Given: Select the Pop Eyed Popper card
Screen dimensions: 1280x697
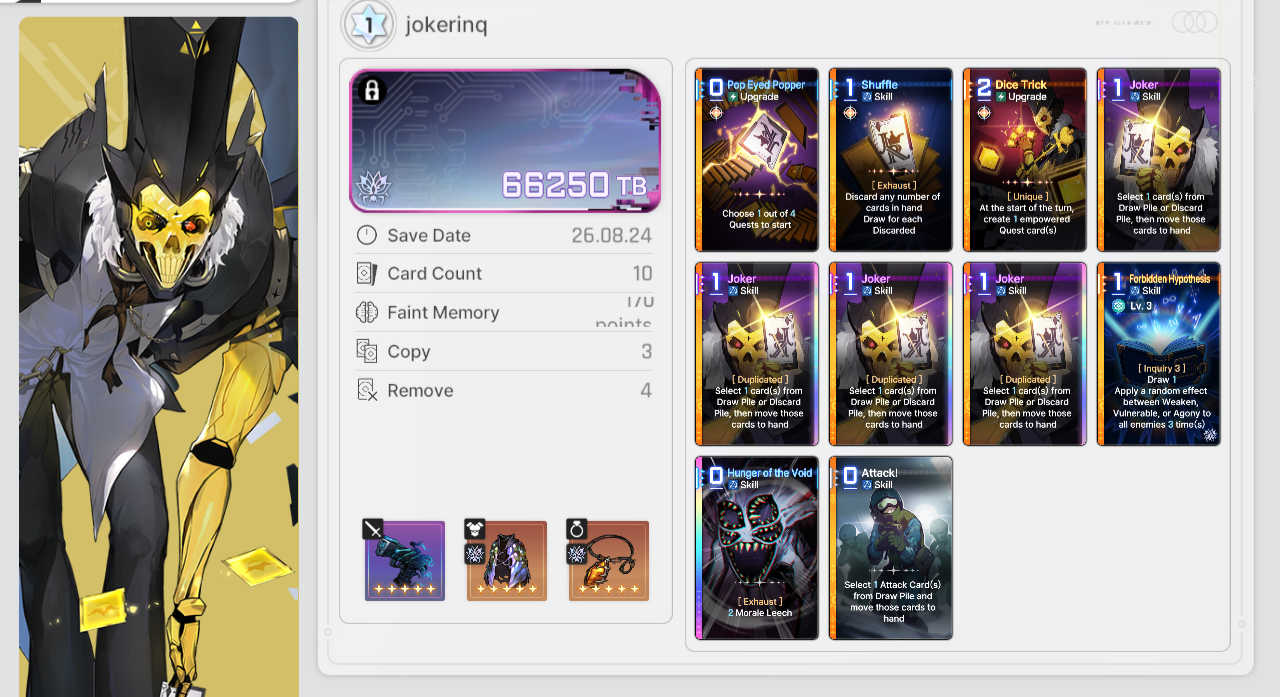Looking at the screenshot, I should pyautogui.click(x=757, y=160).
